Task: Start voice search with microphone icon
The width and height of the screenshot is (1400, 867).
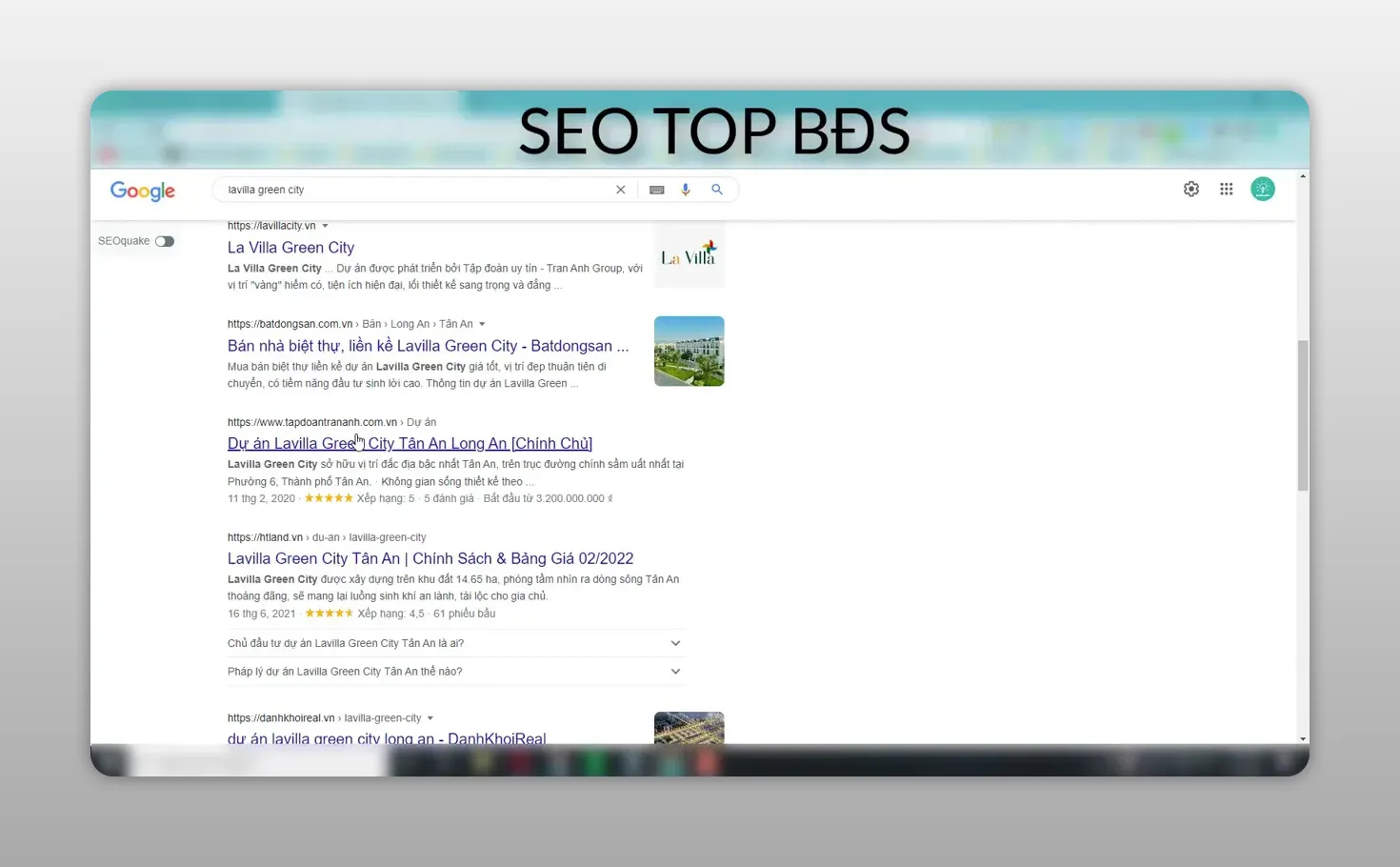Action: (686, 190)
